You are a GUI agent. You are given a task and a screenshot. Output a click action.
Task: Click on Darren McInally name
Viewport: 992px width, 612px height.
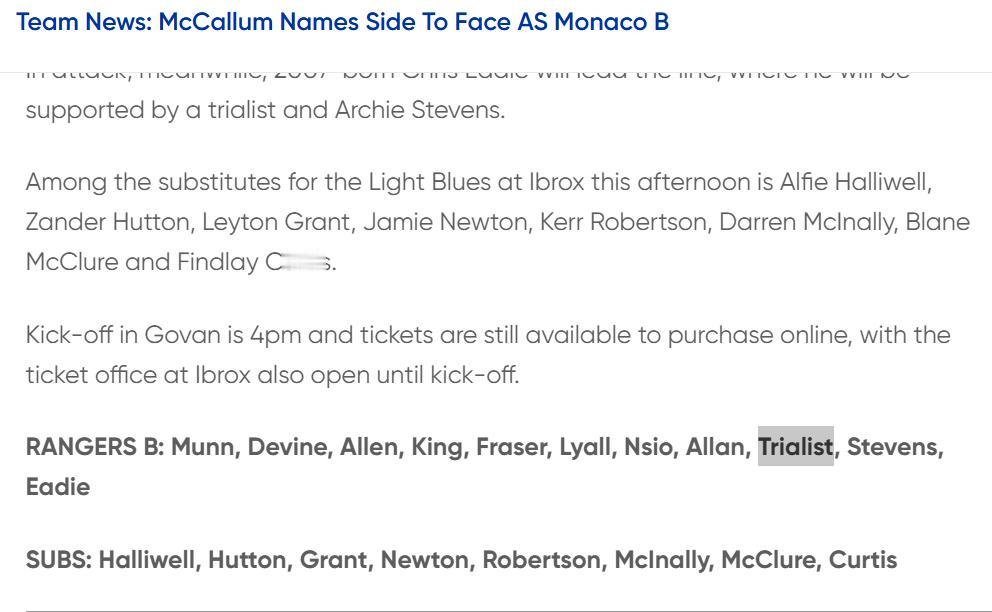(806, 222)
